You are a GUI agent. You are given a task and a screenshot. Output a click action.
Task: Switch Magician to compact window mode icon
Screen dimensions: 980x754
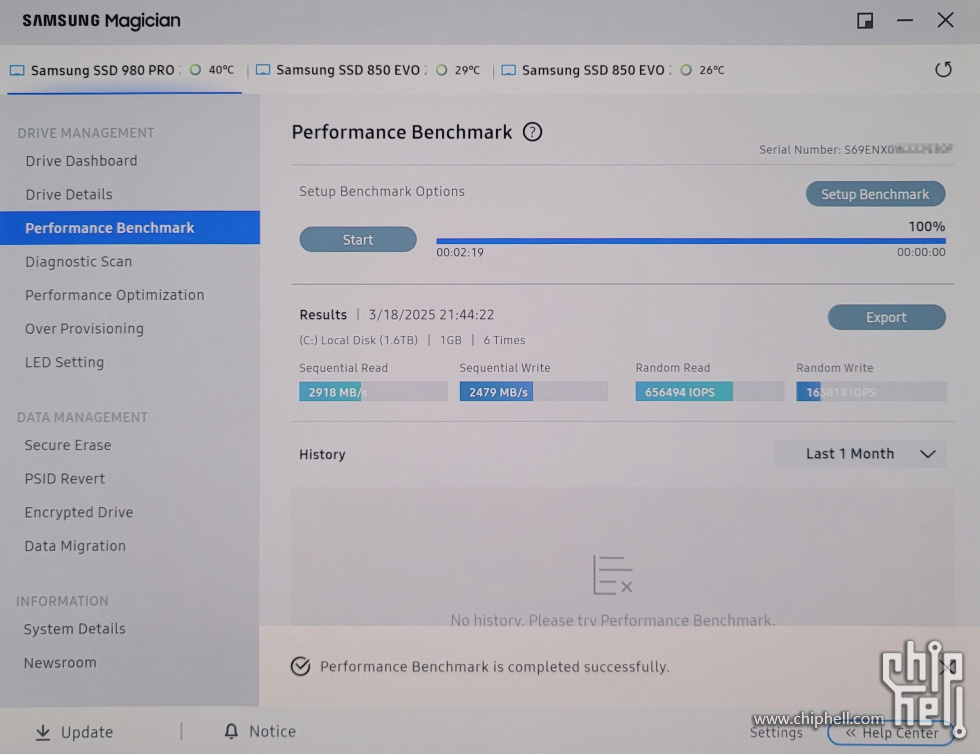(865, 21)
